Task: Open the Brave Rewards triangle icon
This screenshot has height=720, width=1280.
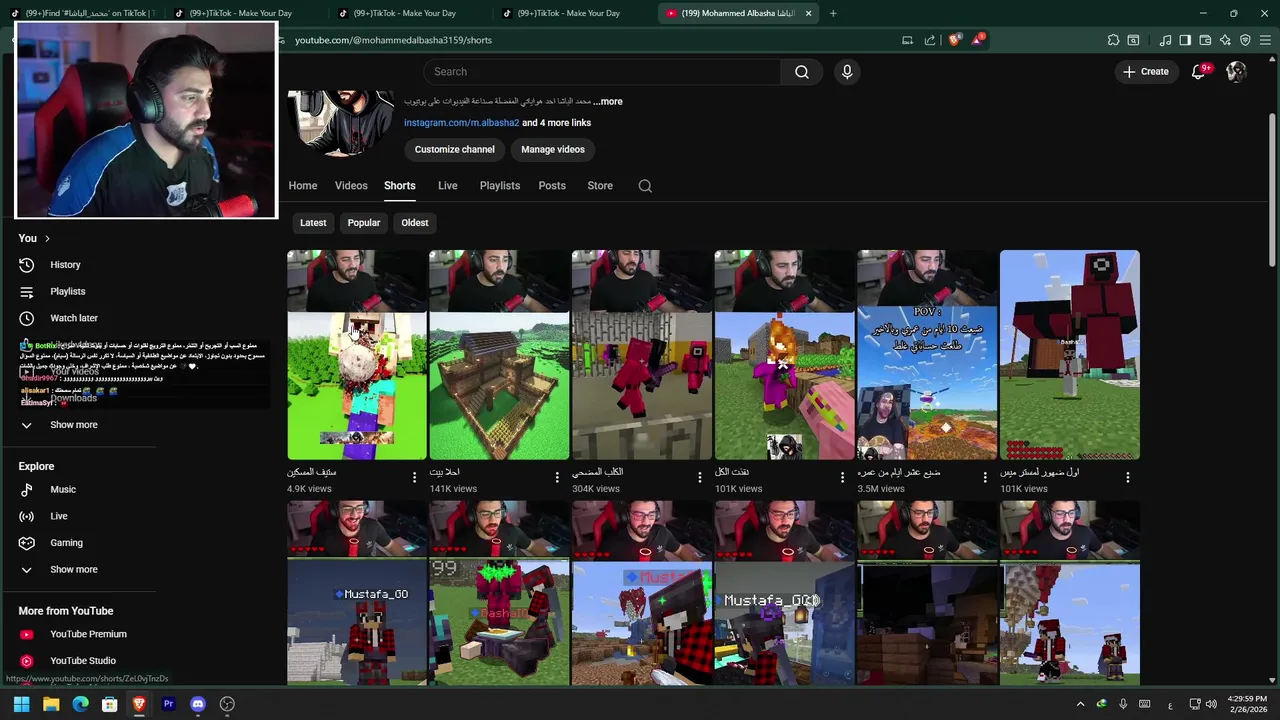Action: point(978,40)
